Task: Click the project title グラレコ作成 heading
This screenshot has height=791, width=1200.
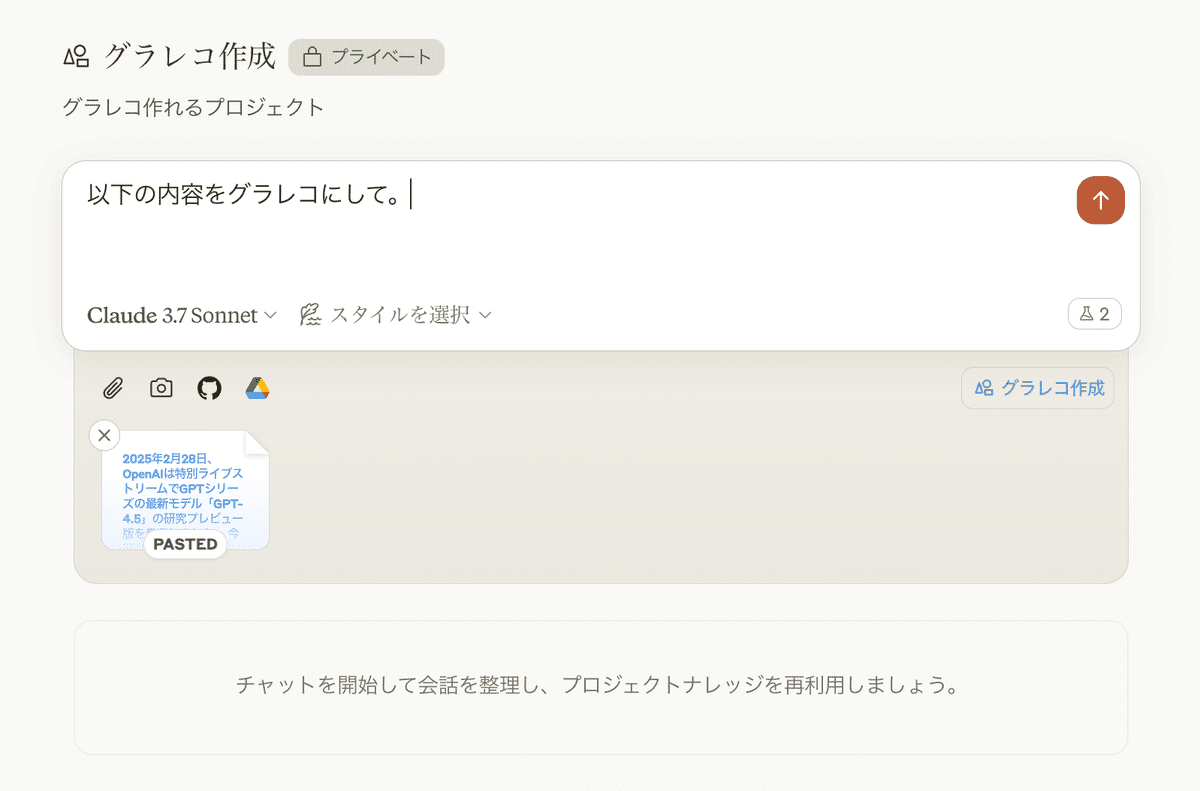Action: pos(189,56)
